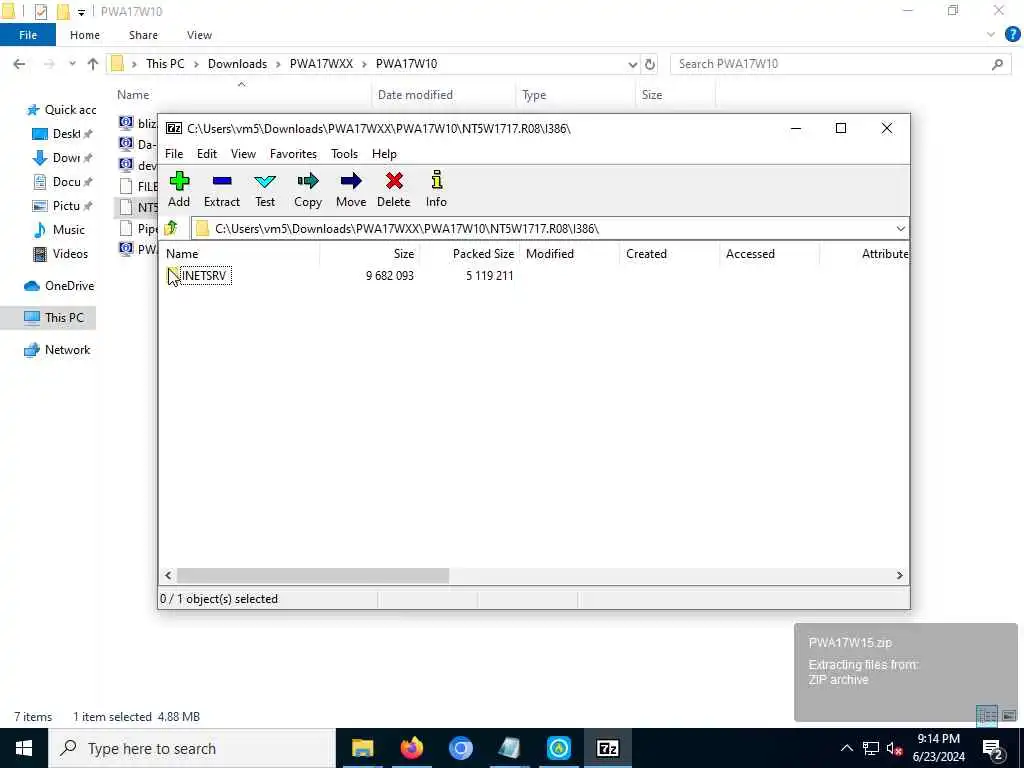Screen dimensions: 1024x768
Task: Click the right scroll arrow in 7-Zip
Action: (899, 575)
